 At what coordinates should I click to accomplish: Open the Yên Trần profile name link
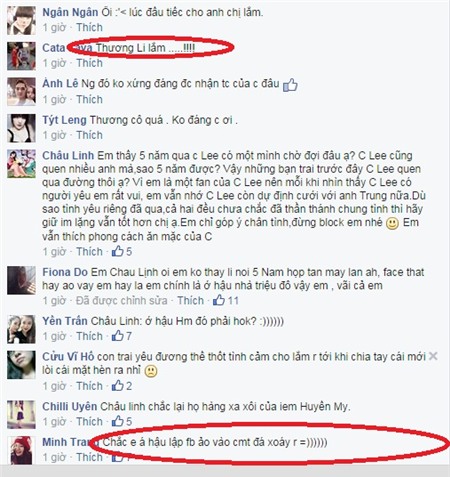[x=65, y=321]
